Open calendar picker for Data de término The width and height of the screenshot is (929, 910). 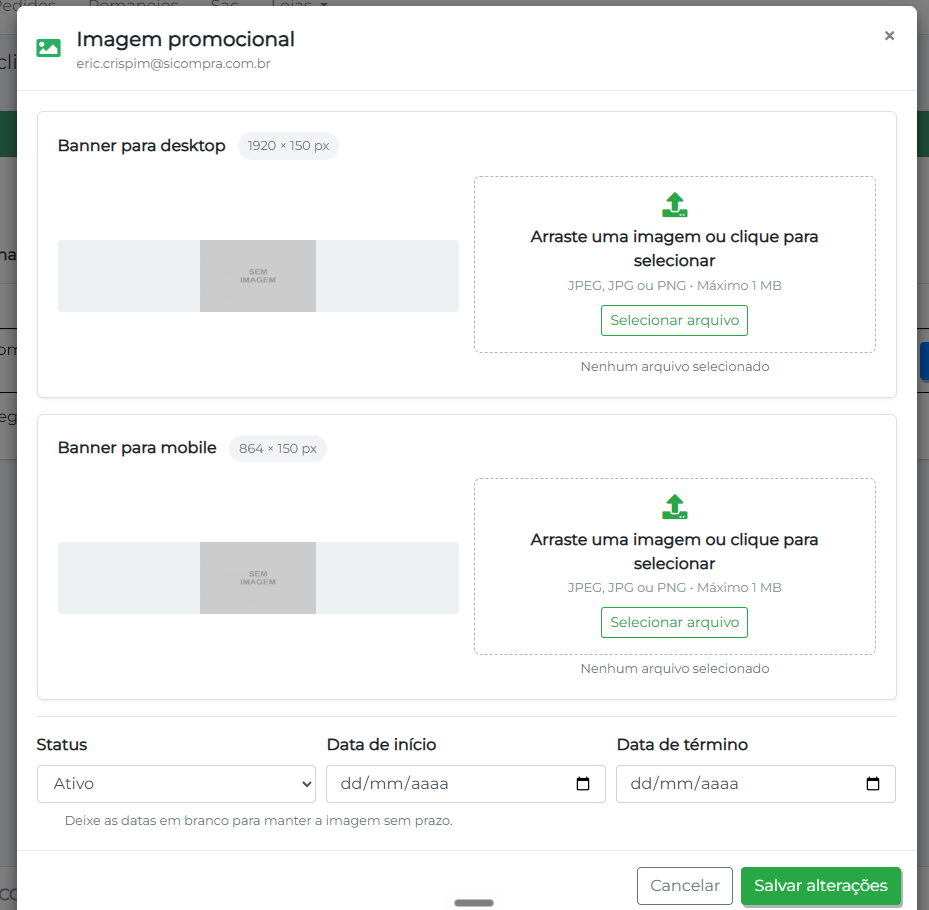pos(873,783)
